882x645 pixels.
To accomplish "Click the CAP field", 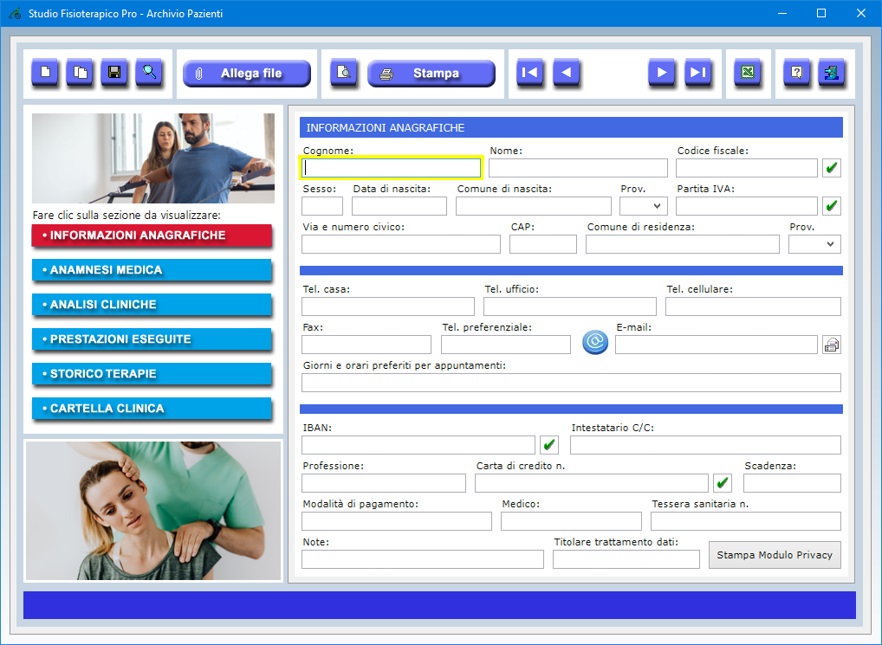I will (543, 244).
